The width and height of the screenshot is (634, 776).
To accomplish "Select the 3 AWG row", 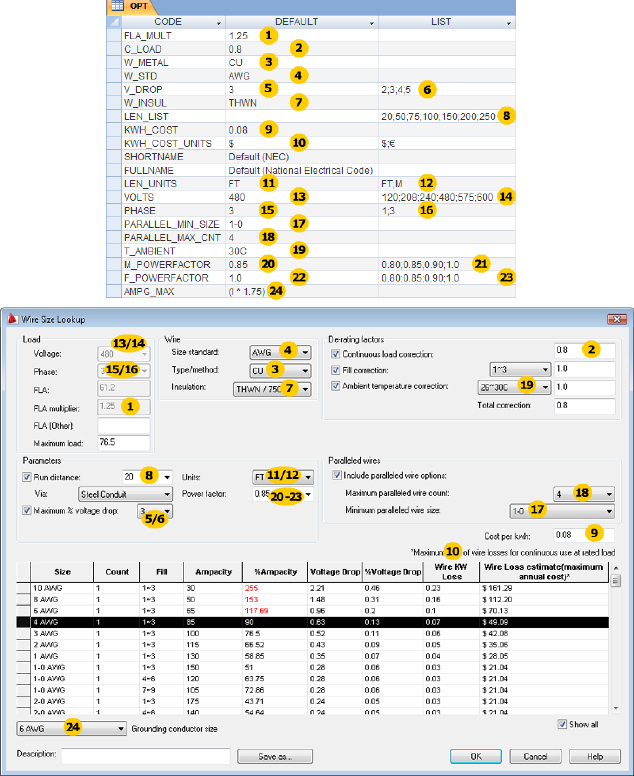I will point(312,633).
